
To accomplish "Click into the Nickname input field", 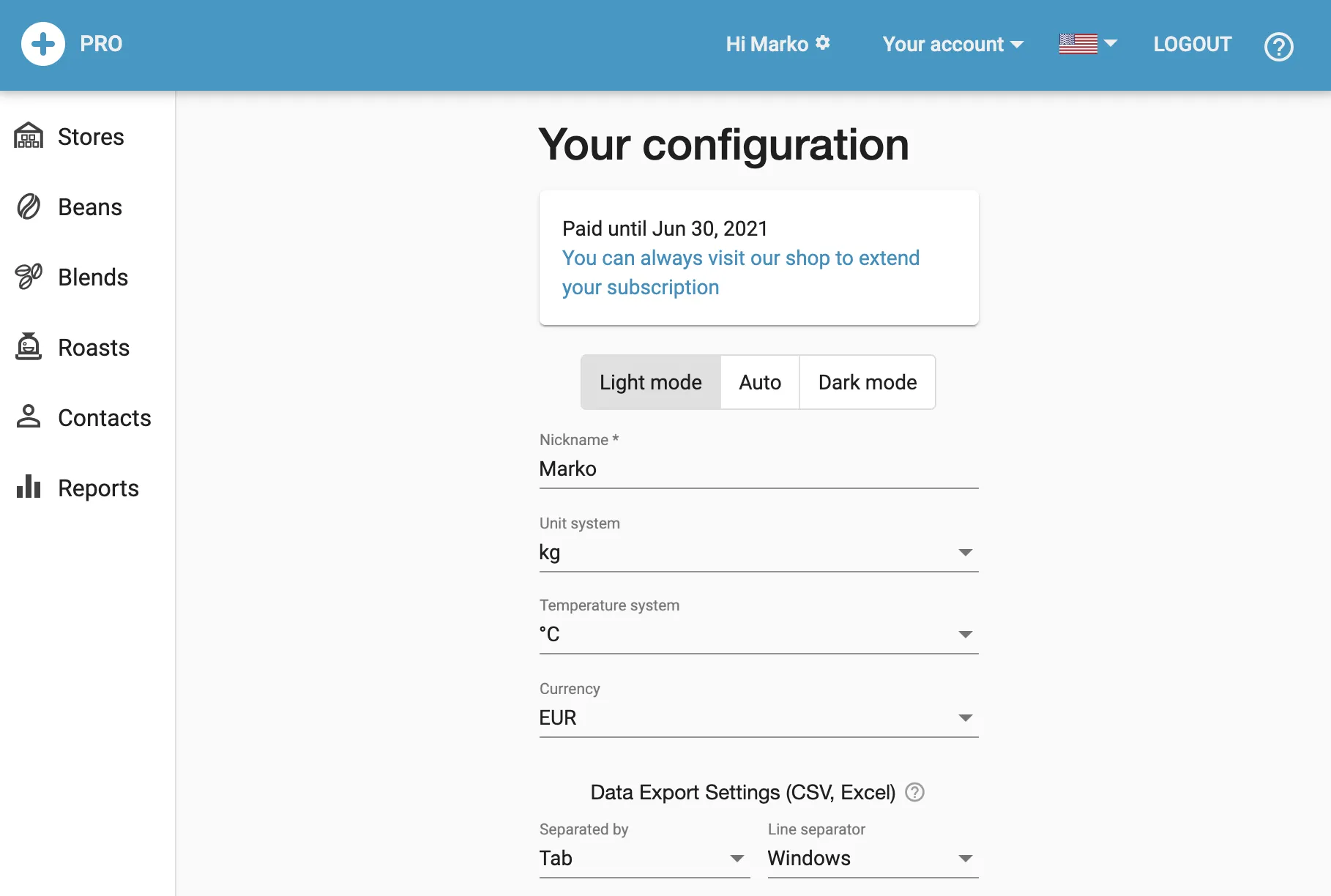I will pos(758,469).
